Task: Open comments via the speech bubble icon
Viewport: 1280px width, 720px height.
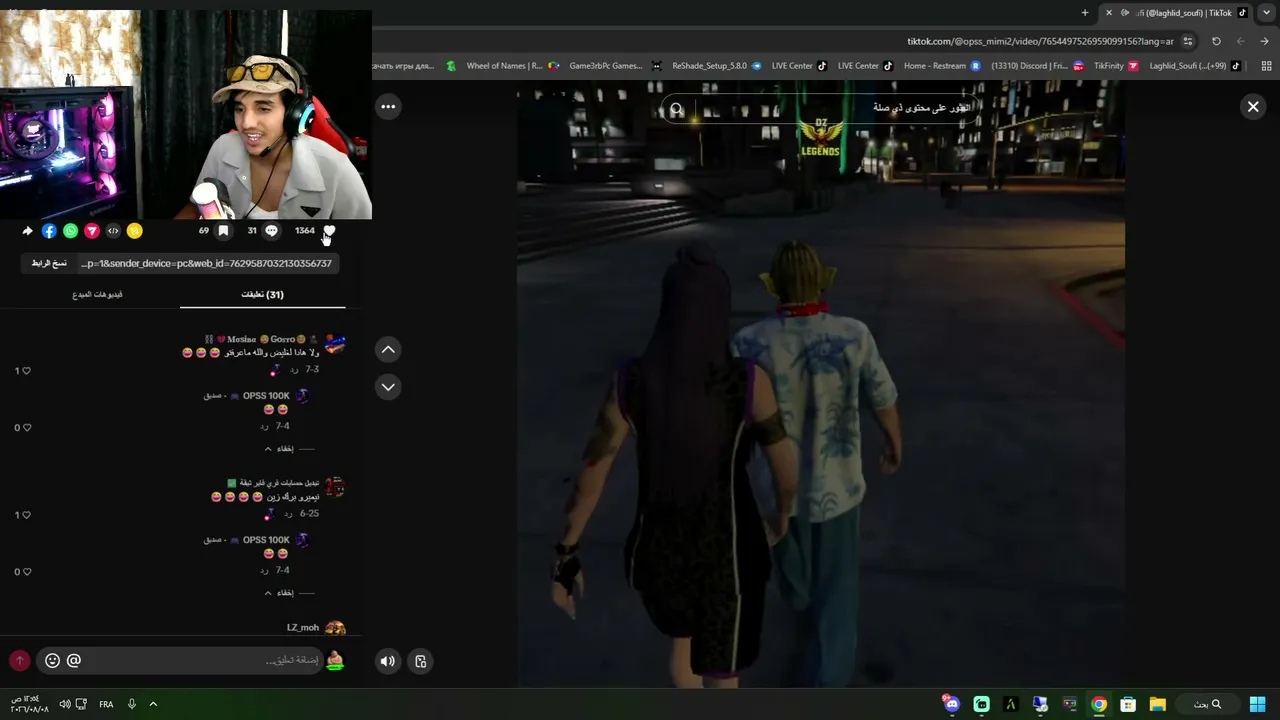Action: 271,230
